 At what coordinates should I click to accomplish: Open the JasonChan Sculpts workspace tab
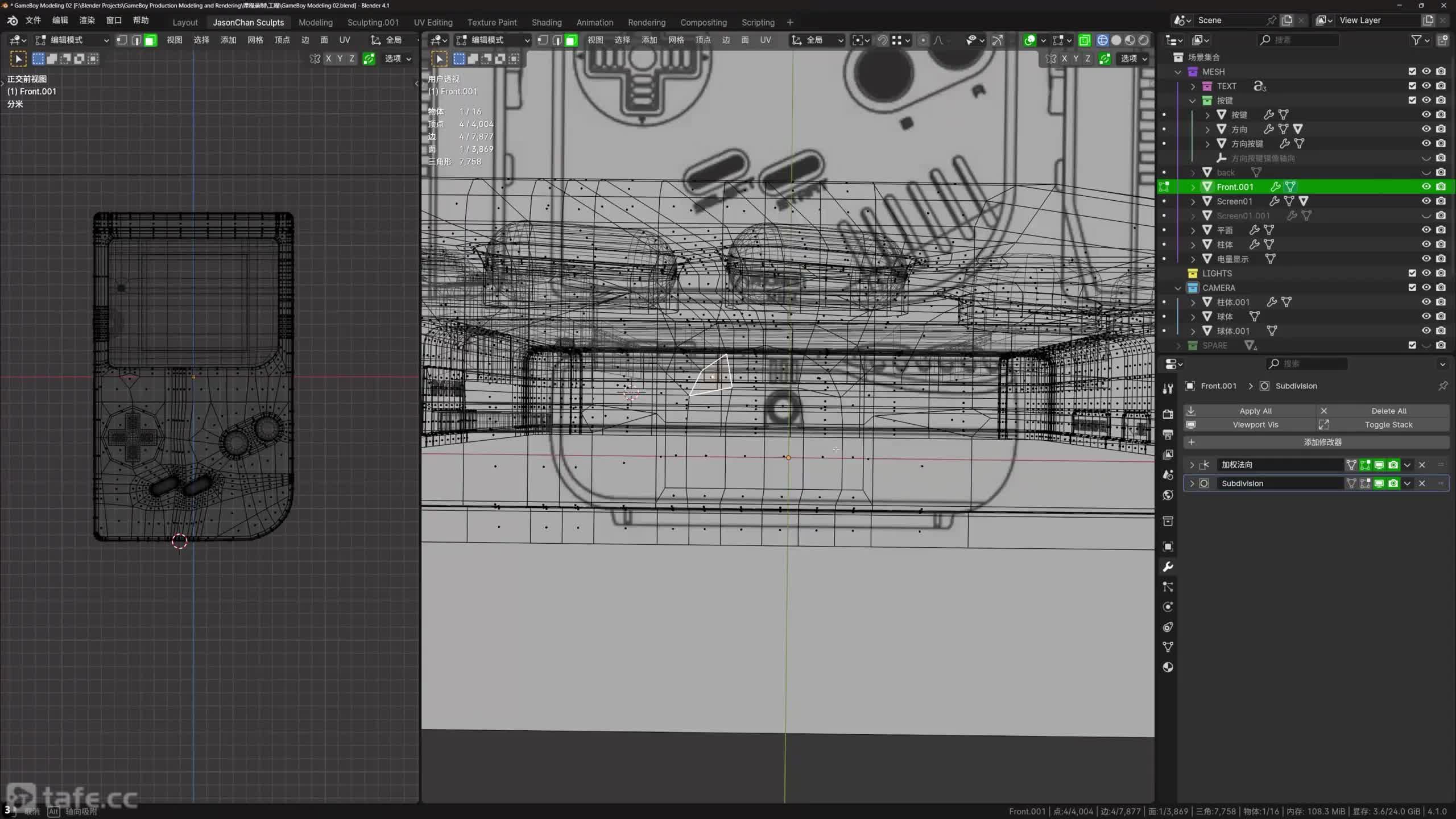[x=248, y=22]
